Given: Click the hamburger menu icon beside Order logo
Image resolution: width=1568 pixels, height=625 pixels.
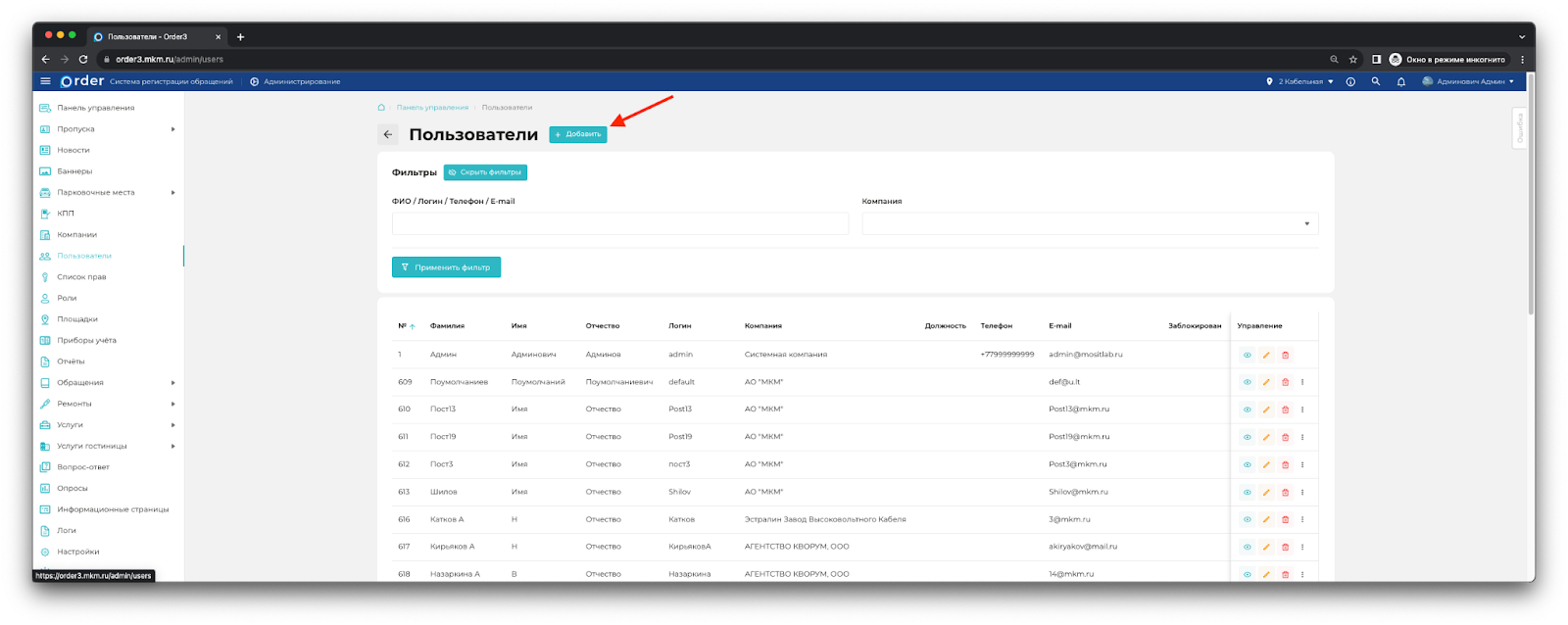Looking at the screenshot, I should click(x=45, y=81).
